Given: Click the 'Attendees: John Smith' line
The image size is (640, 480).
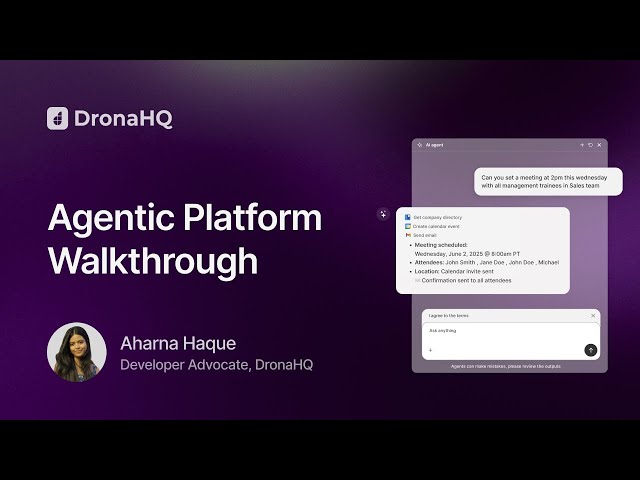Looking at the screenshot, I should click(x=487, y=262).
